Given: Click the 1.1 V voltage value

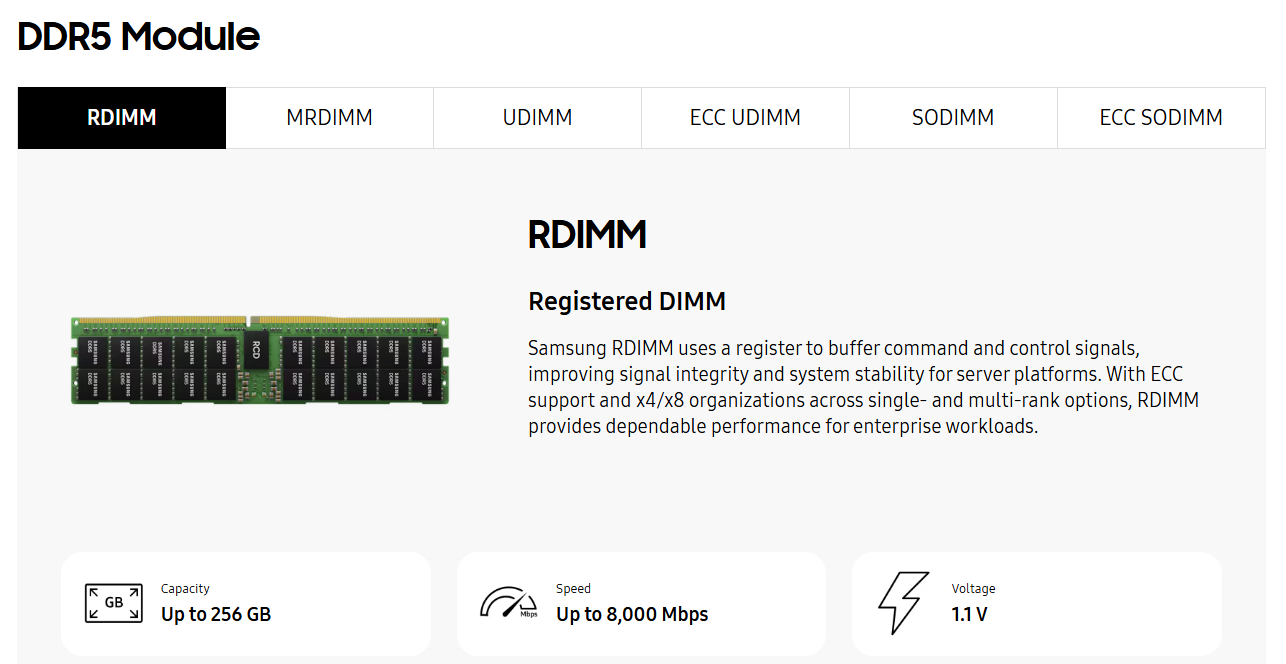Looking at the screenshot, I should [969, 614].
